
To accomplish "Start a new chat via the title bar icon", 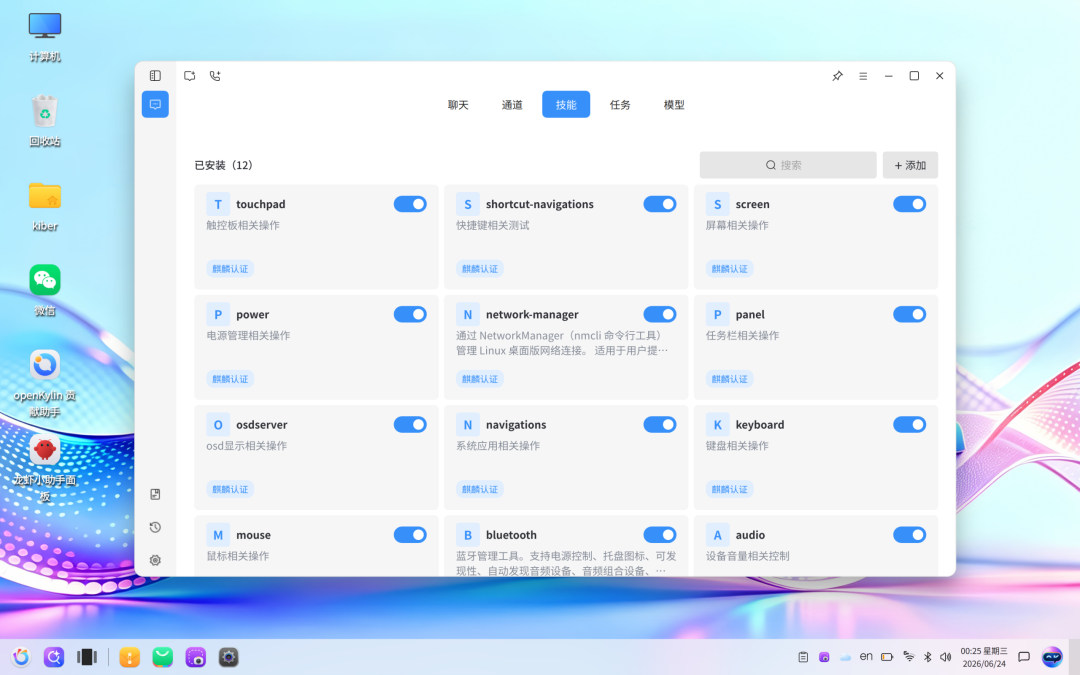I will click(x=189, y=76).
